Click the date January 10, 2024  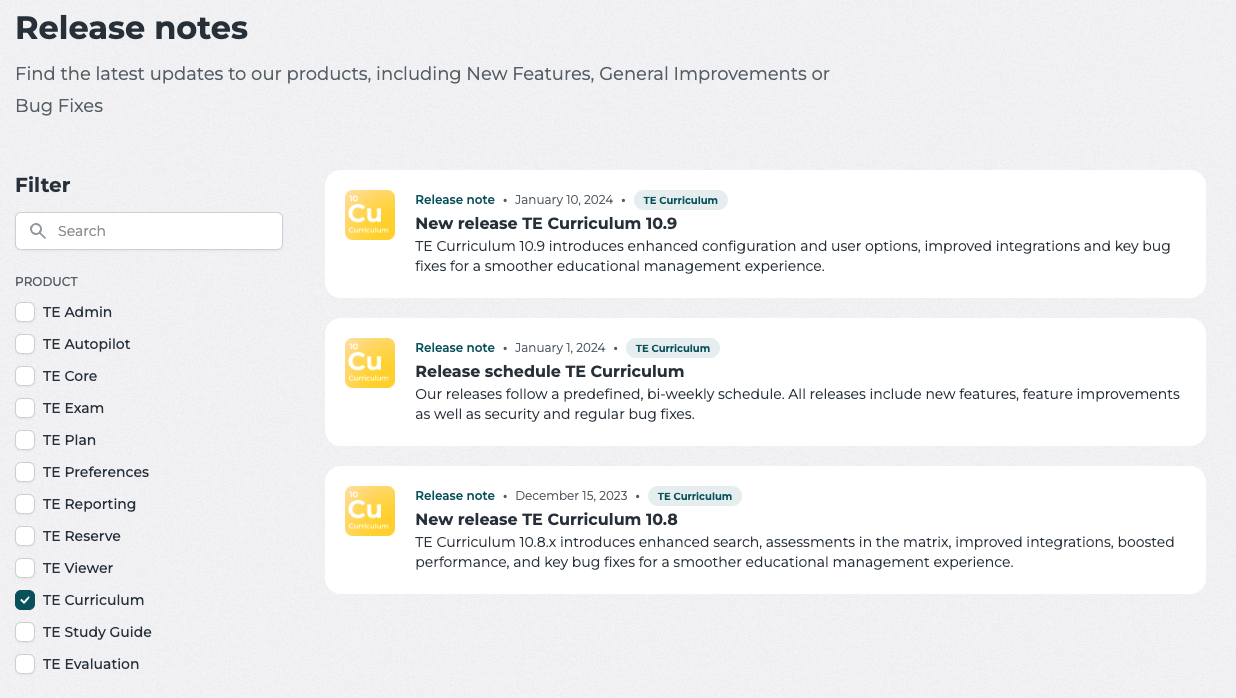[564, 200]
